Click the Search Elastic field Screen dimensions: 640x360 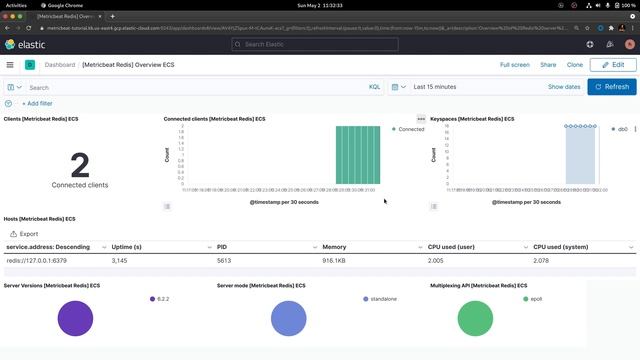pyautogui.click(x=315, y=44)
